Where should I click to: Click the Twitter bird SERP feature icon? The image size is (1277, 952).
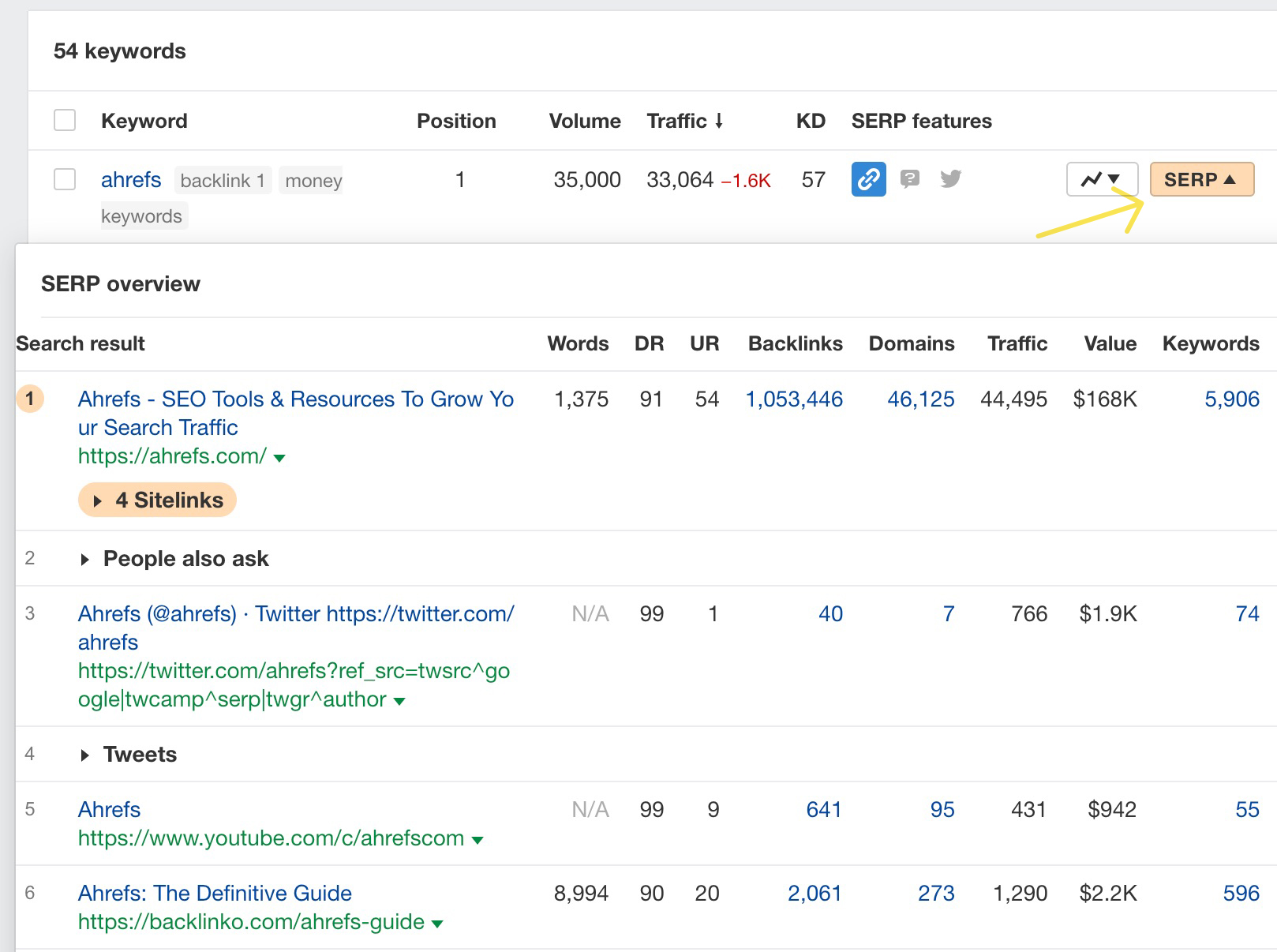click(x=951, y=179)
